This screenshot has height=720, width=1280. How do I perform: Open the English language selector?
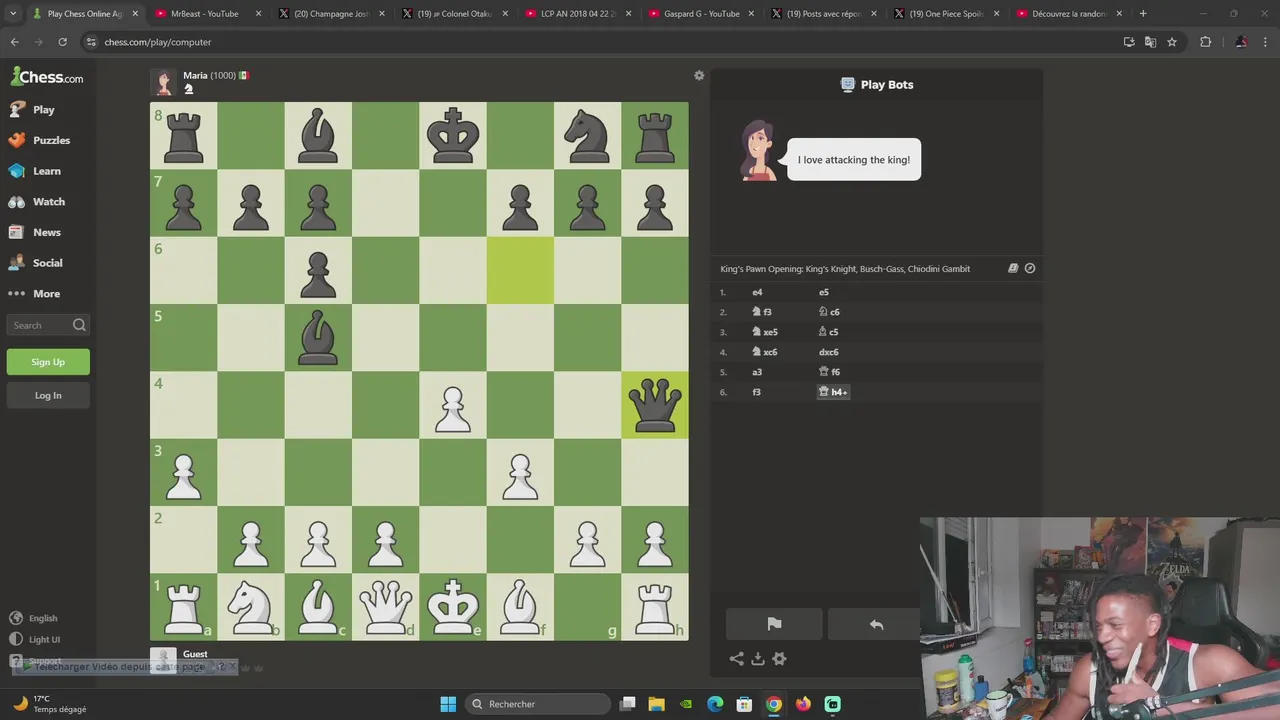(34, 618)
